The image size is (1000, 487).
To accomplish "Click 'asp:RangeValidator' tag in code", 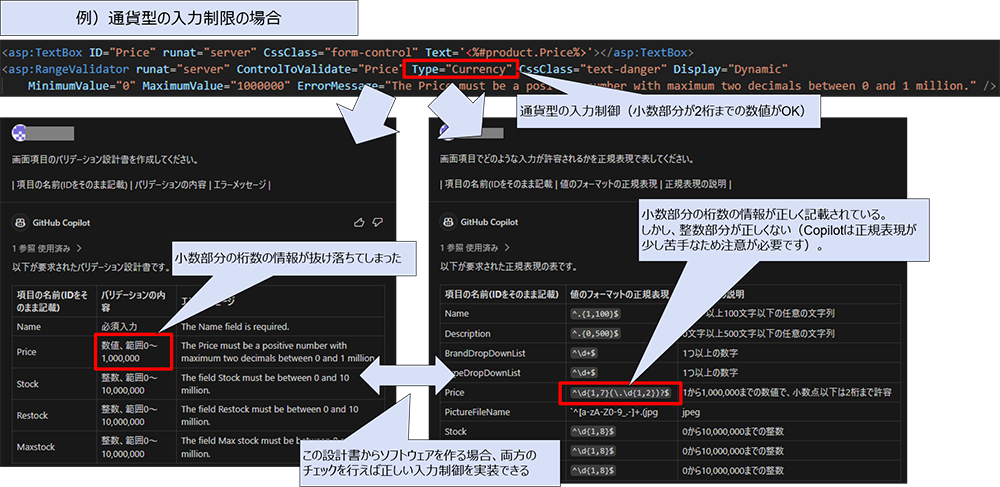I will tap(67, 68).
